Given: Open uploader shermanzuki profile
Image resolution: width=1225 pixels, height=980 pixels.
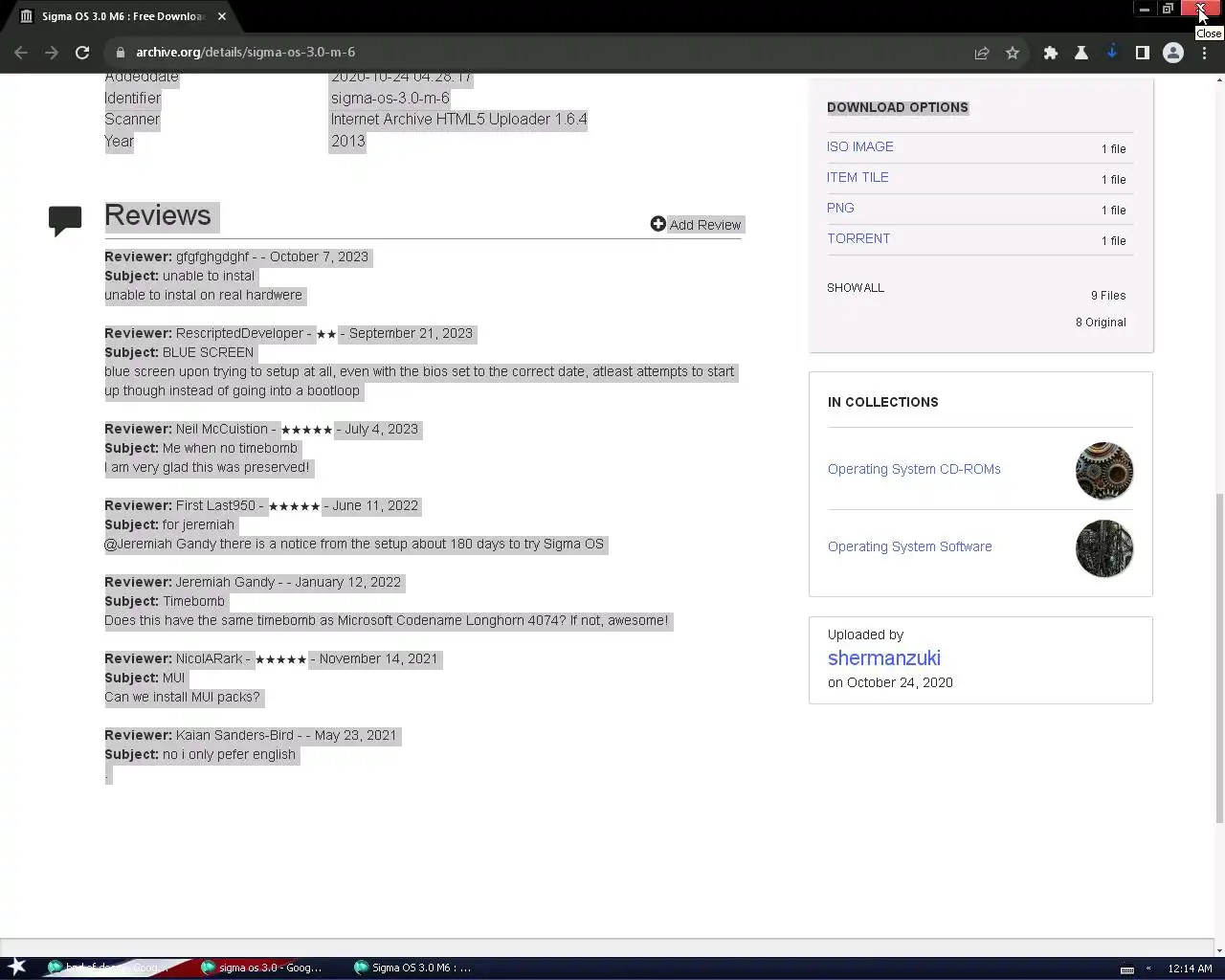Looking at the screenshot, I should [x=884, y=658].
